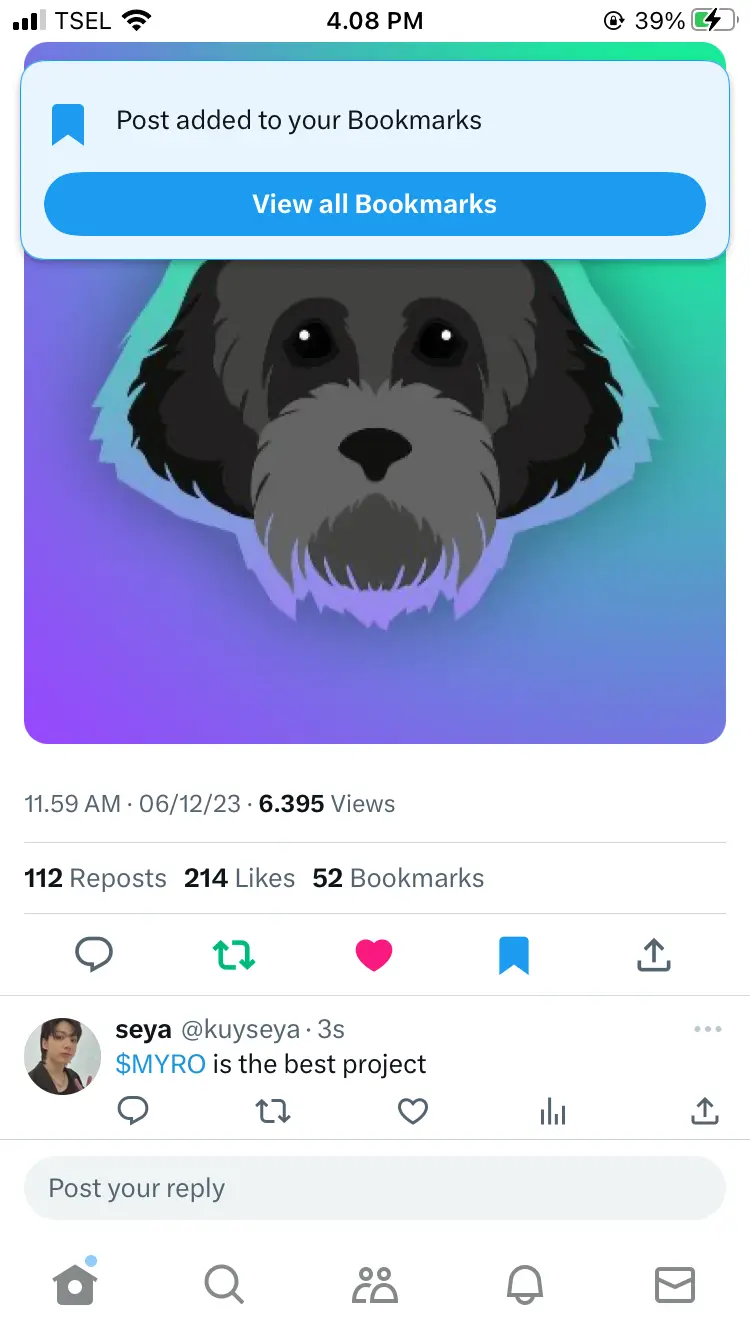Tap View all Bookmarks button
This screenshot has height=1334, width=750.
tap(375, 204)
